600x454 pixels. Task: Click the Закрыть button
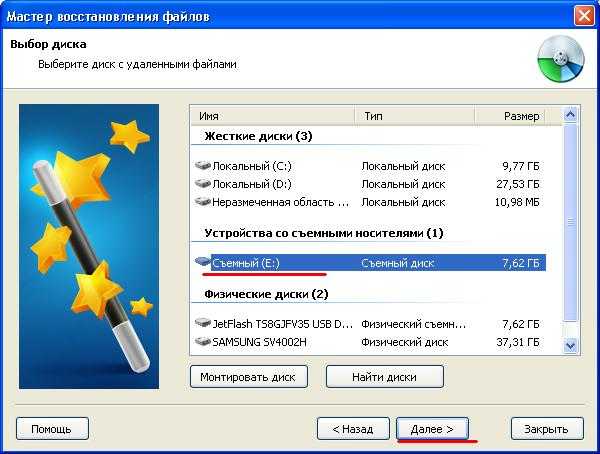tap(547, 429)
